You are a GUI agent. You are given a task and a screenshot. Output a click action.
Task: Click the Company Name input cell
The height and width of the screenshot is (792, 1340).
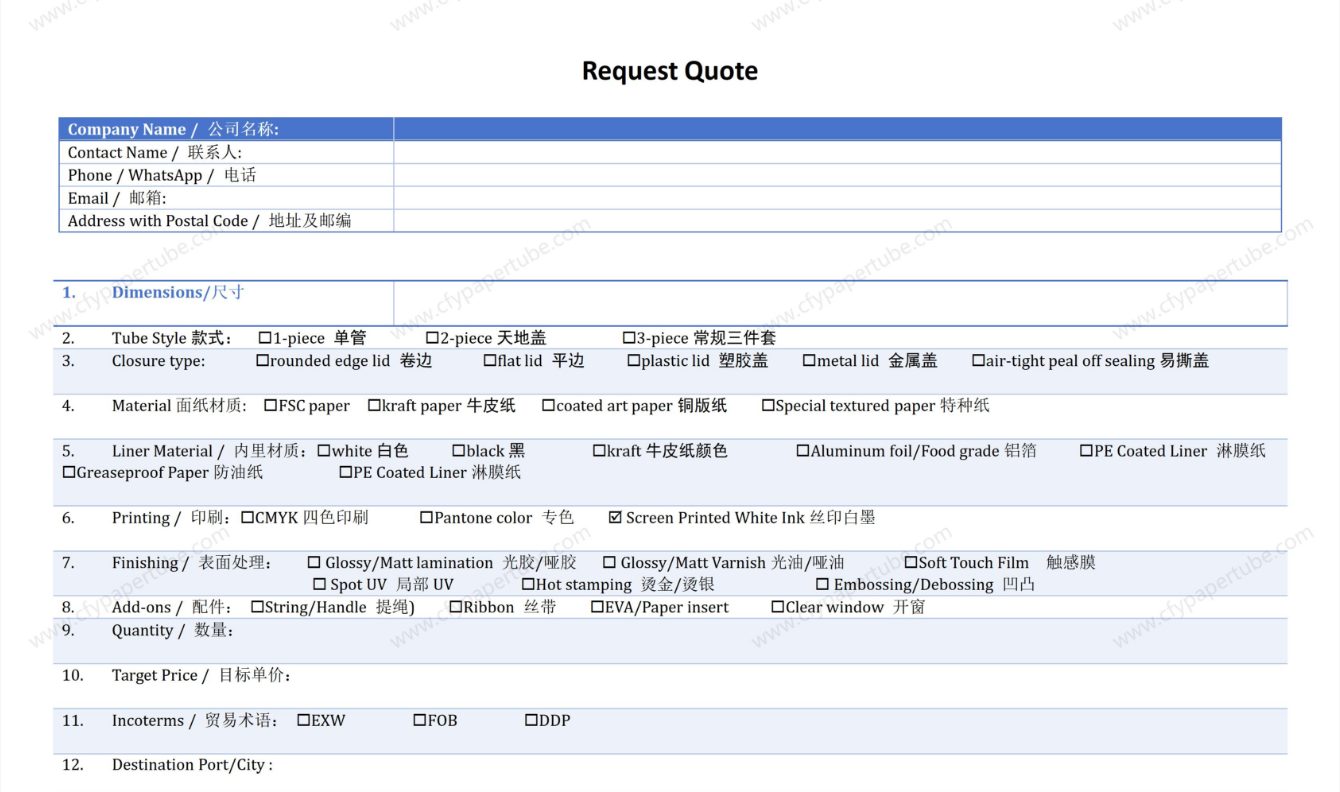(x=836, y=129)
